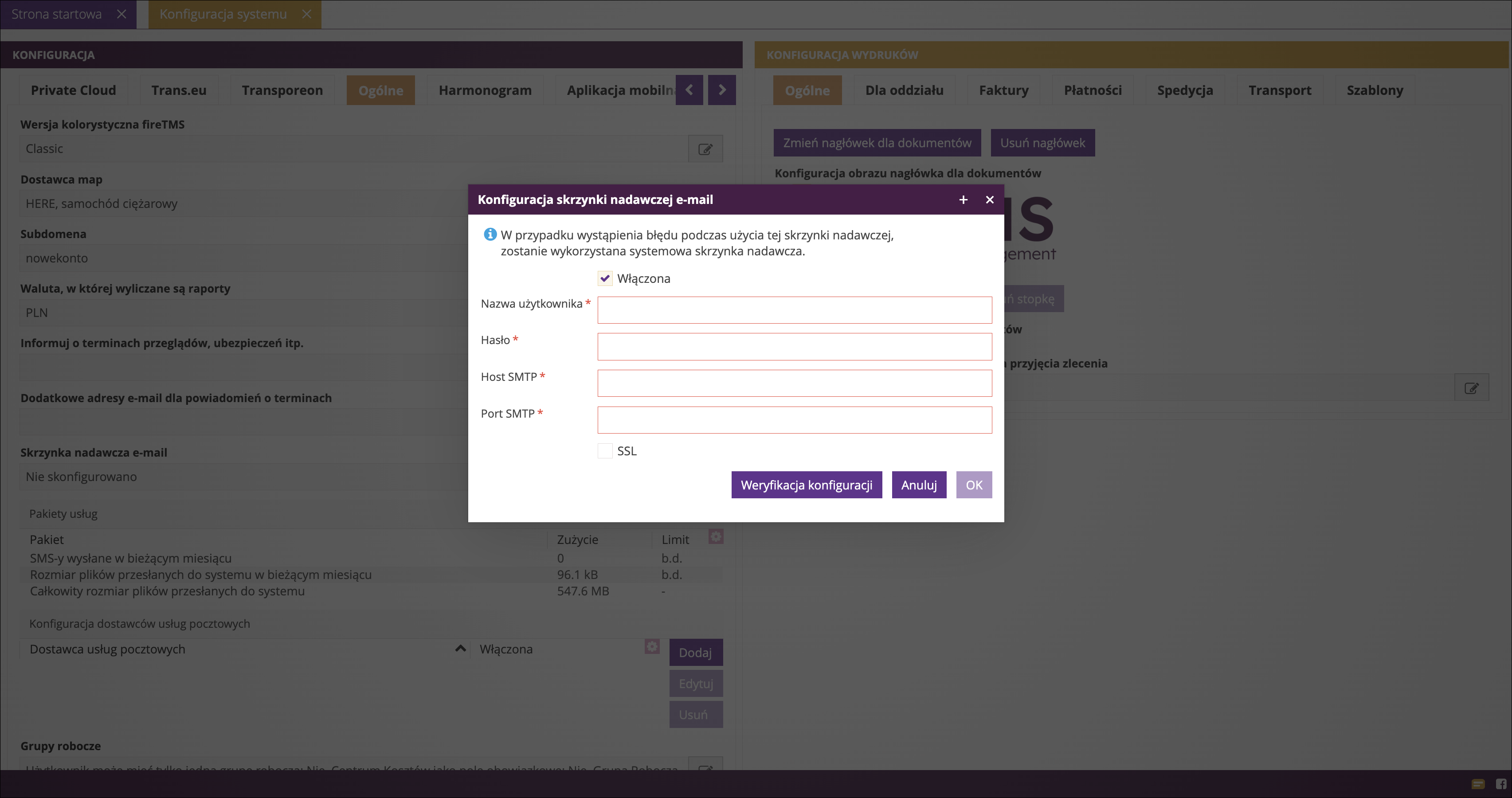Click the nowekonto subdomain field

pos(243,258)
